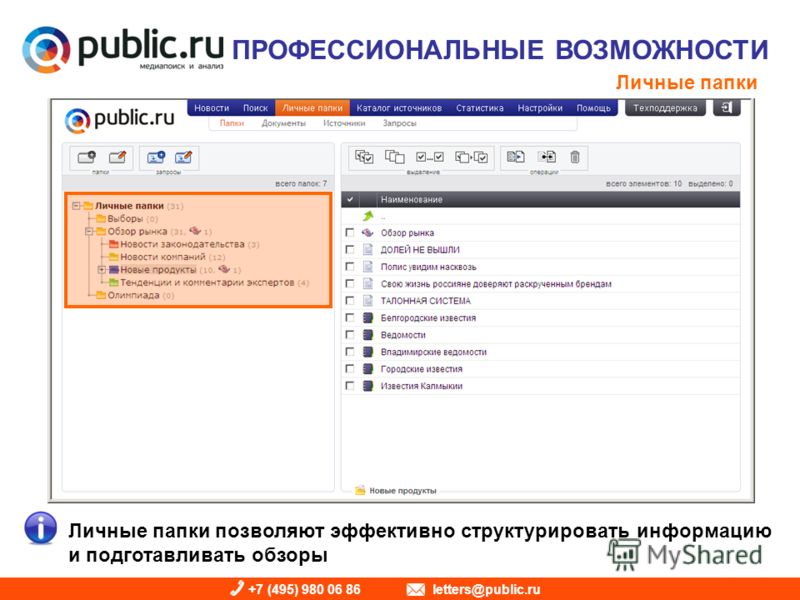Check the ТАЛОННАЯ СИСТЕМА checkbox

[349, 301]
